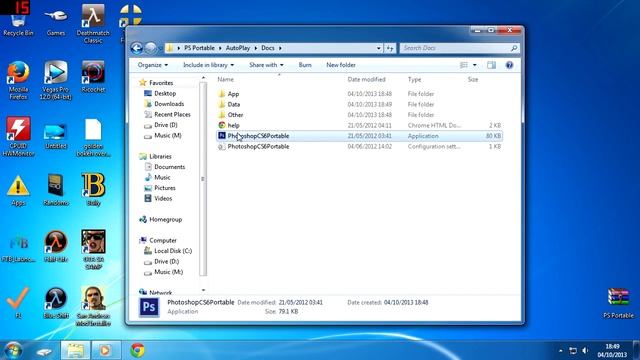Sort files by Date modified column

point(367,80)
